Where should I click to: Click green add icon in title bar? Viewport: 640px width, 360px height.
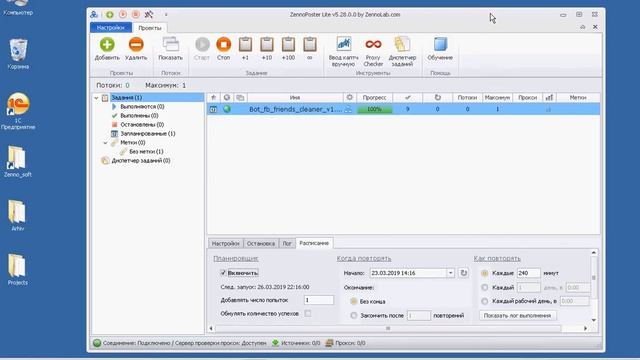click(110, 15)
